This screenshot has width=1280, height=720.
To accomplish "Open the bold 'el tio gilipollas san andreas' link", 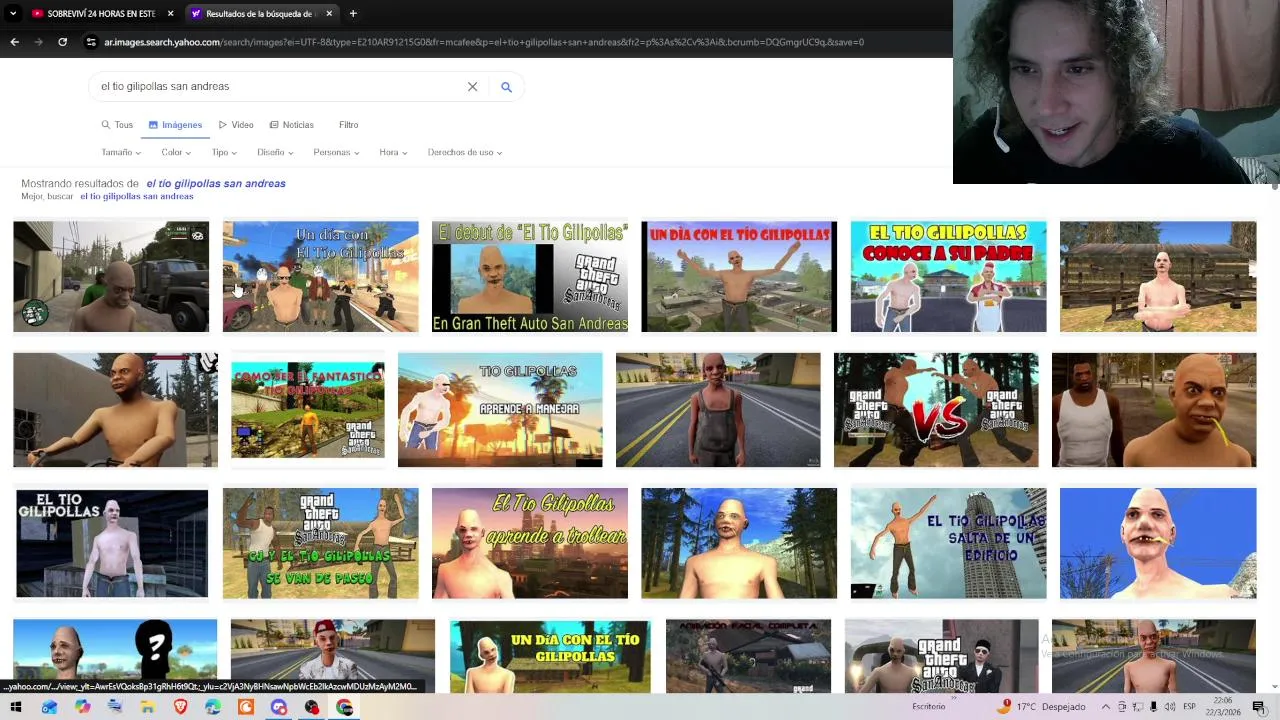I will click(216, 183).
